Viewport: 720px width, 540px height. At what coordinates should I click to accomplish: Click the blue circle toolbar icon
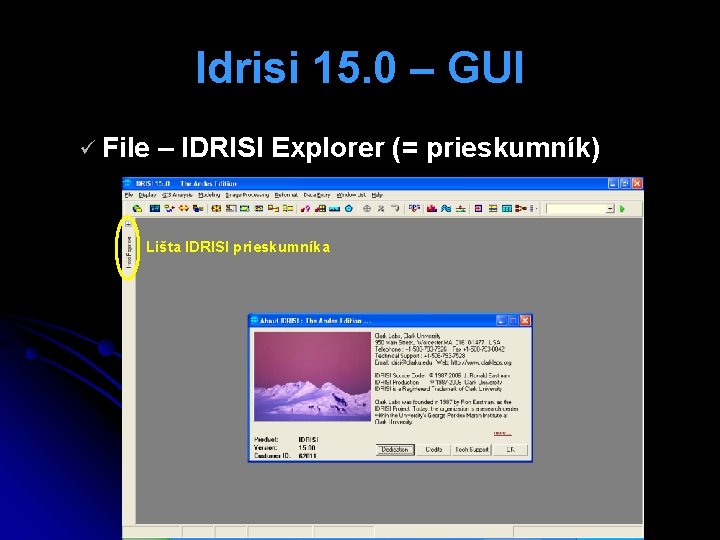[349, 208]
